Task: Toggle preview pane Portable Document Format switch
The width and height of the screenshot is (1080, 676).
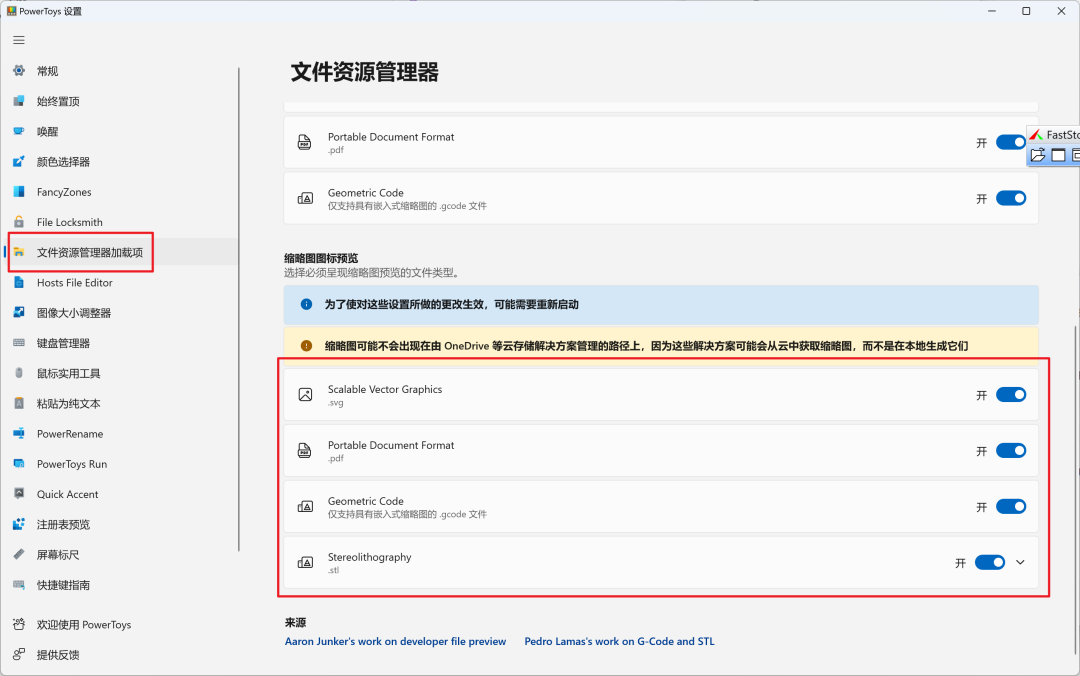Action: (x=1011, y=143)
